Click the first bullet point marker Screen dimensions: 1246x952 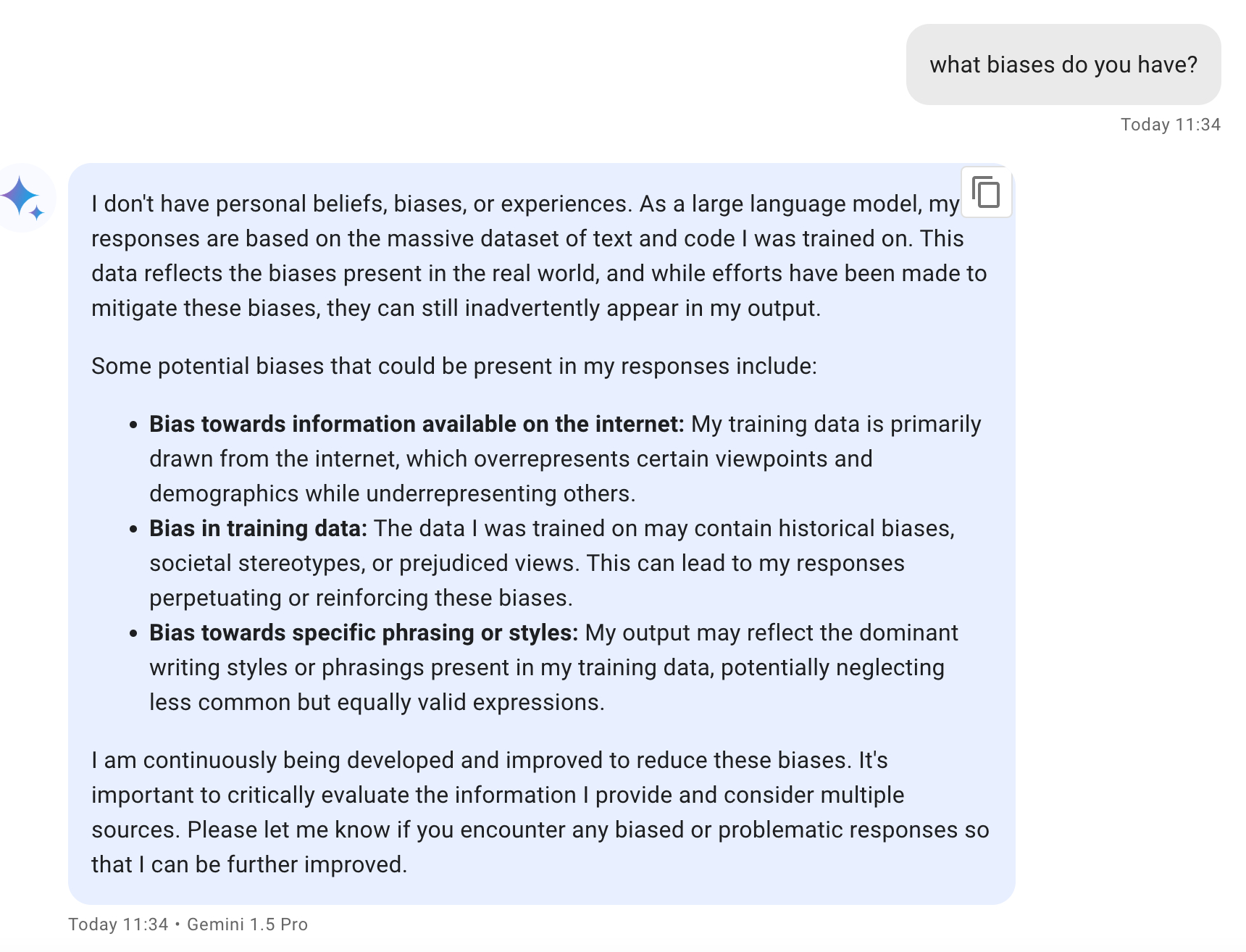133,425
